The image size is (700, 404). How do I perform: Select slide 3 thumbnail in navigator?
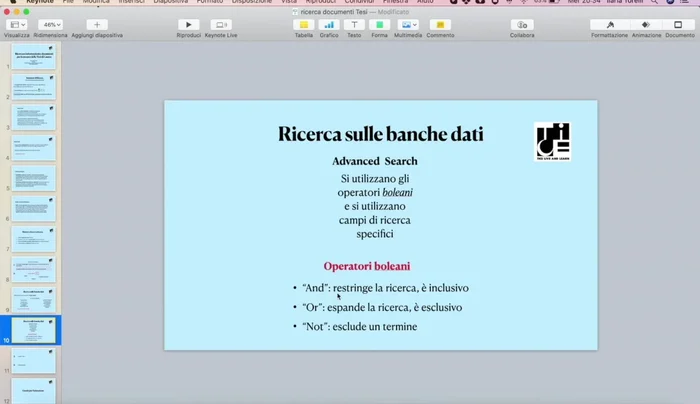click(x=33, y=117)
